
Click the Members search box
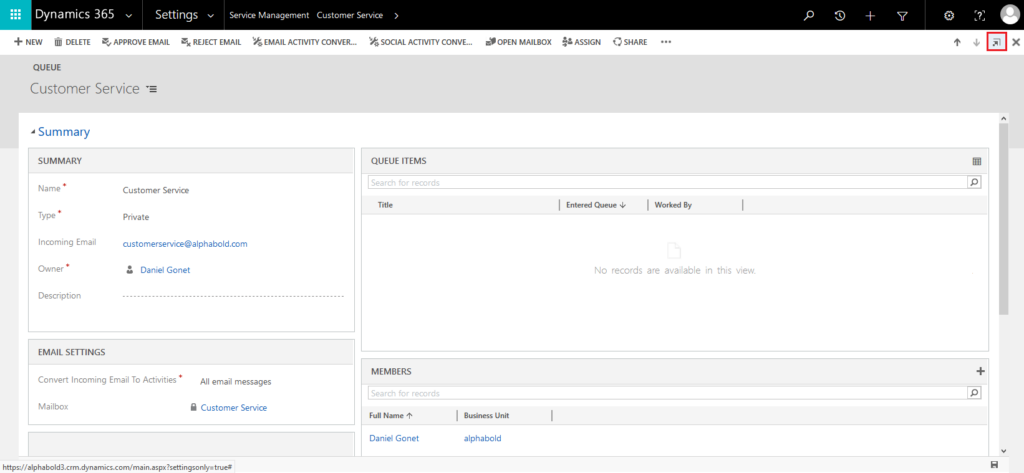point(667,393)
